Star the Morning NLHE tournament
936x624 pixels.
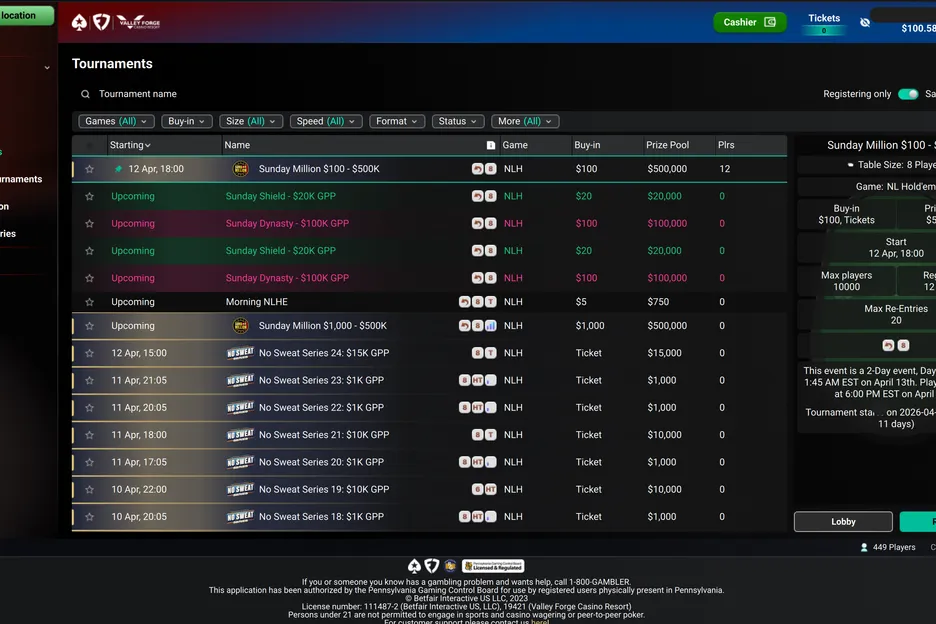88,301
